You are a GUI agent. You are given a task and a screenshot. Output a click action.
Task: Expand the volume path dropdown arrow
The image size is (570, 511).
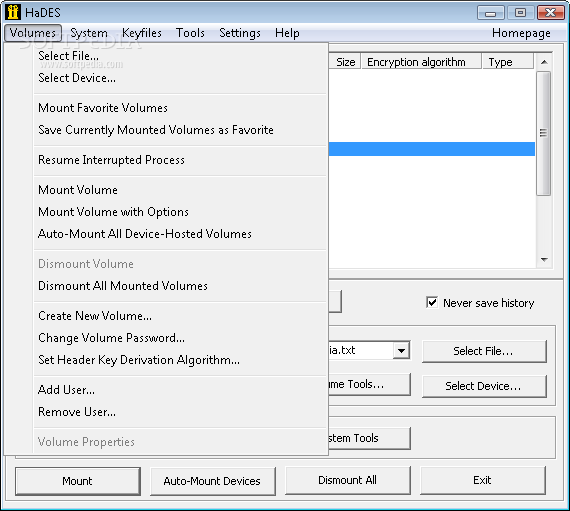(401, 350)
